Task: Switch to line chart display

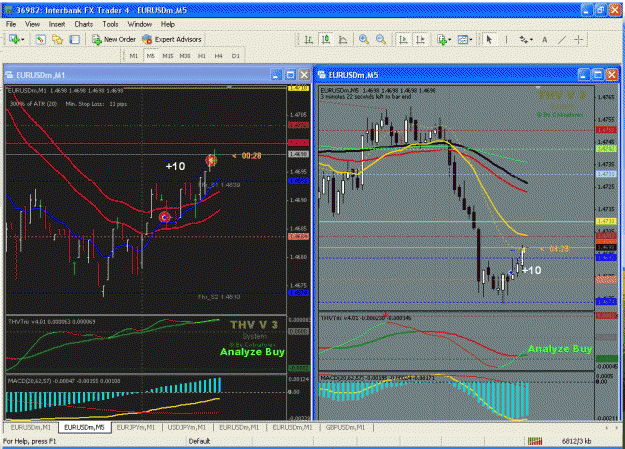Action: (343, 39)
